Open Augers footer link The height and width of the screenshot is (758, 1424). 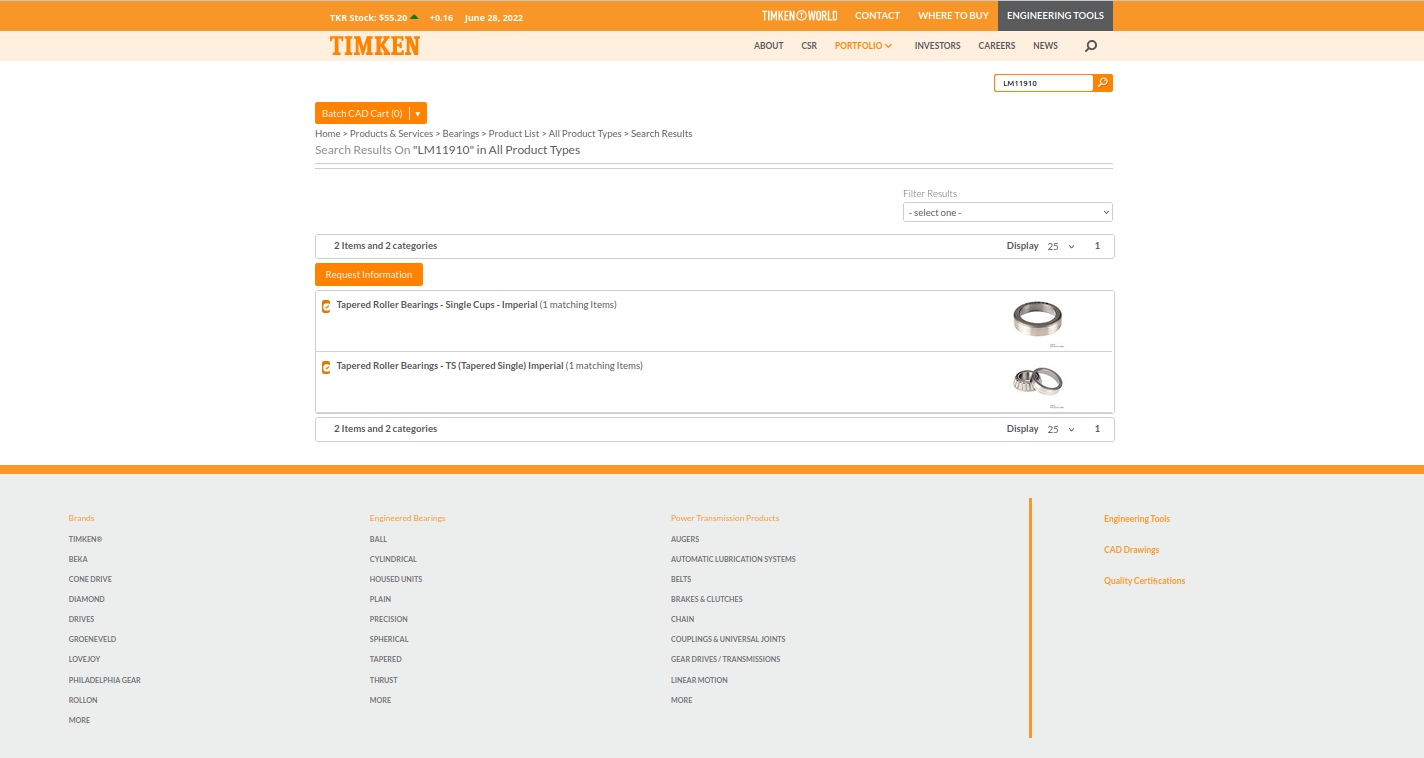(x=685, y=539)
